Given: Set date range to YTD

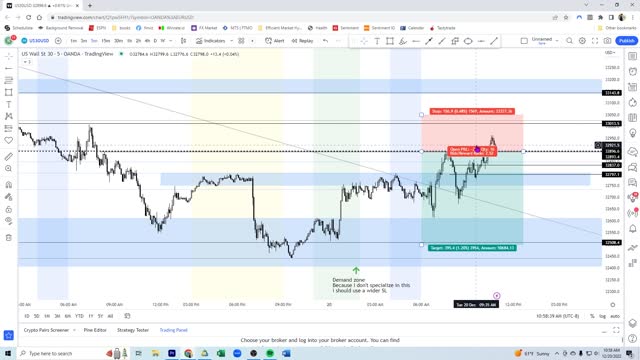Looking at the screenshot, I should point(79,316).
